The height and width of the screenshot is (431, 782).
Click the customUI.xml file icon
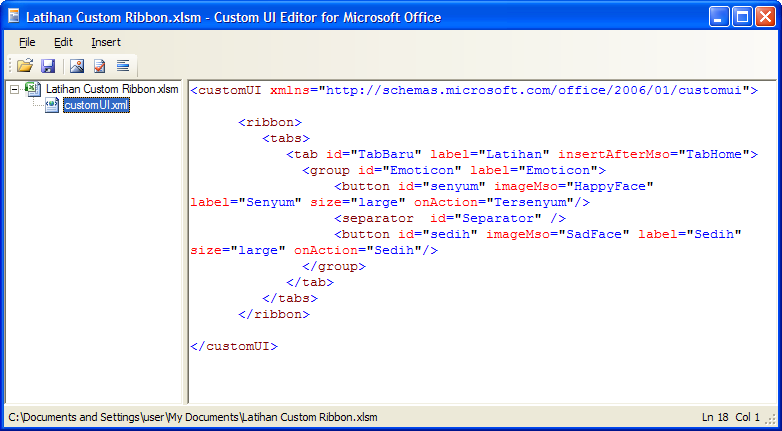pyautogui.click(x=52, y=105)
